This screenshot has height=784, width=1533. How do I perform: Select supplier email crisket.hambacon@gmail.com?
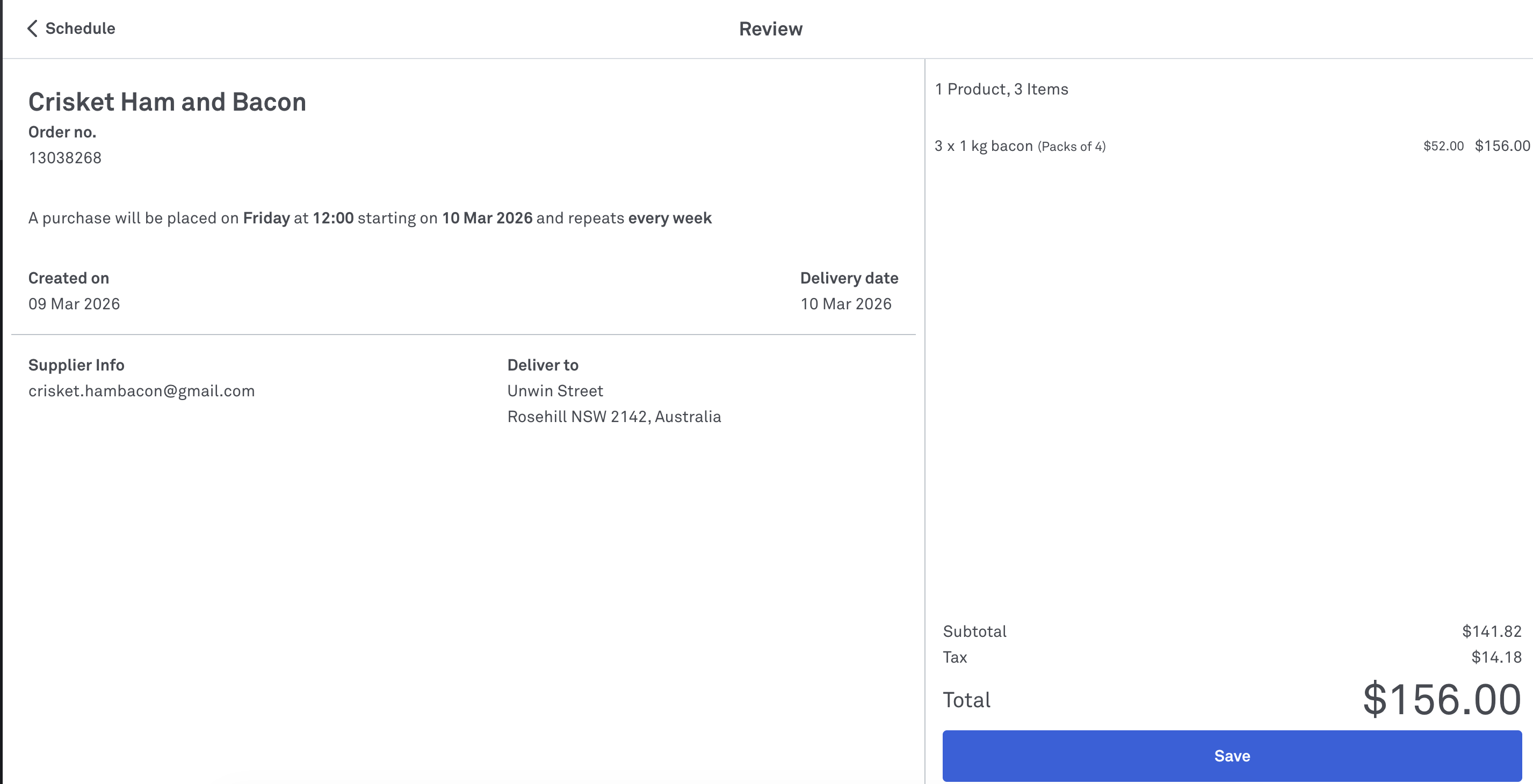[x=142, y=391]
